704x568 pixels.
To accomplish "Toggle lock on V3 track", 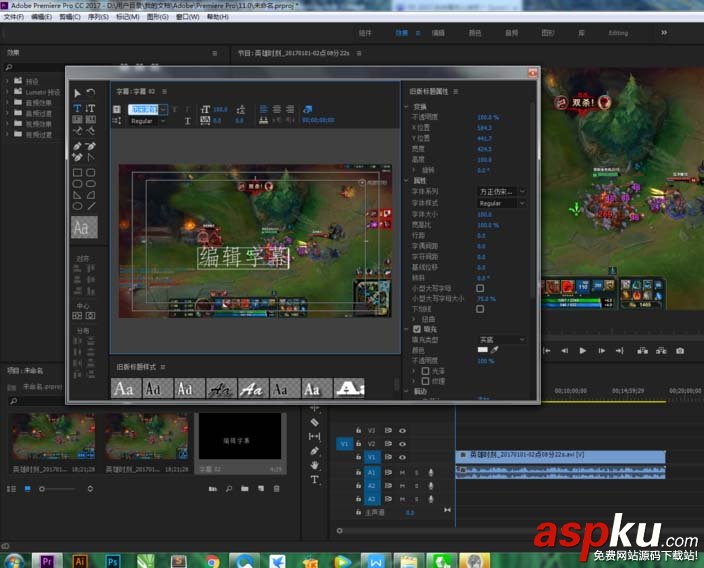I will 358,431.
